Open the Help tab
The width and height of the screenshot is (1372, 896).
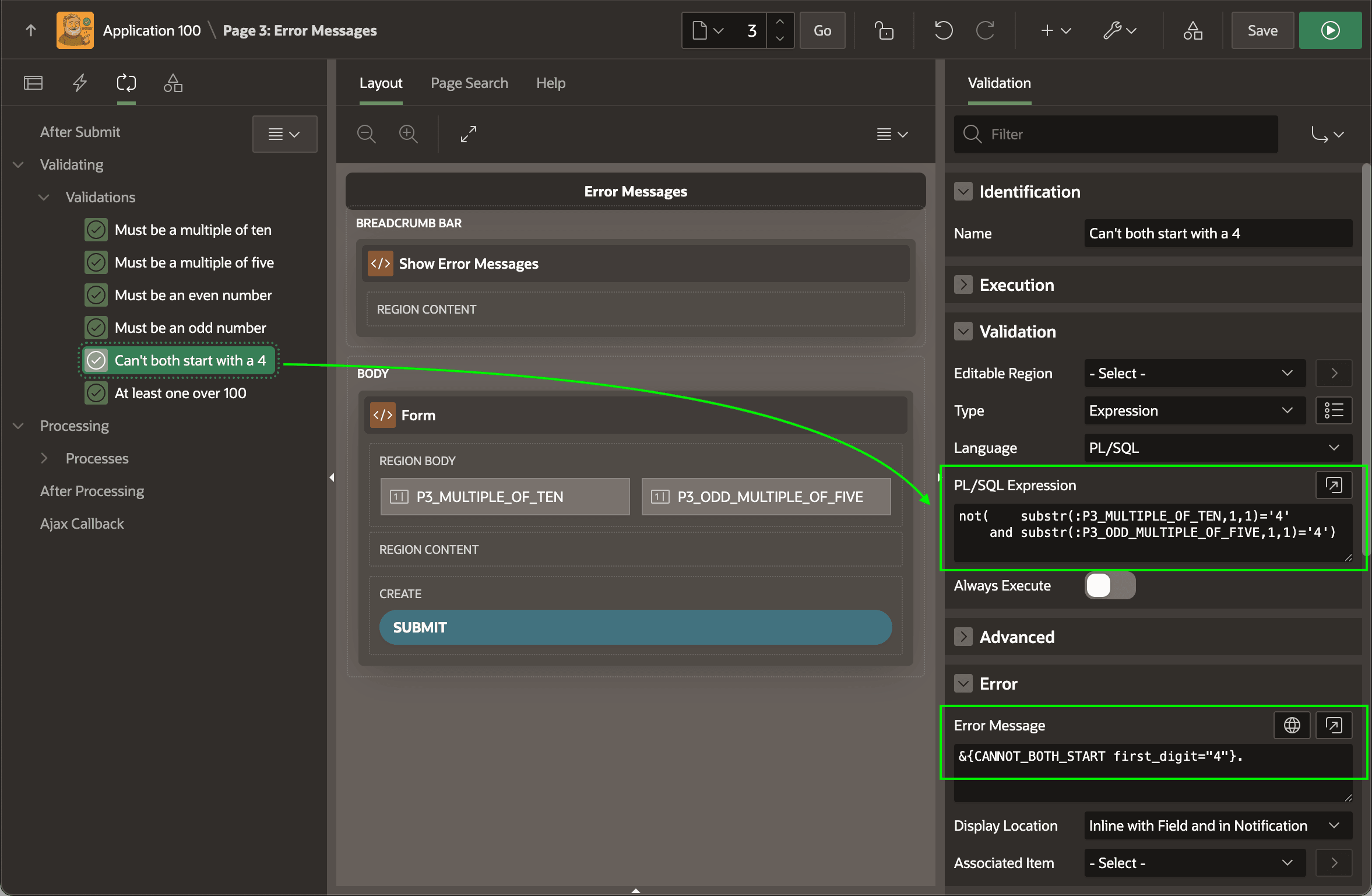tap(551, 83)
